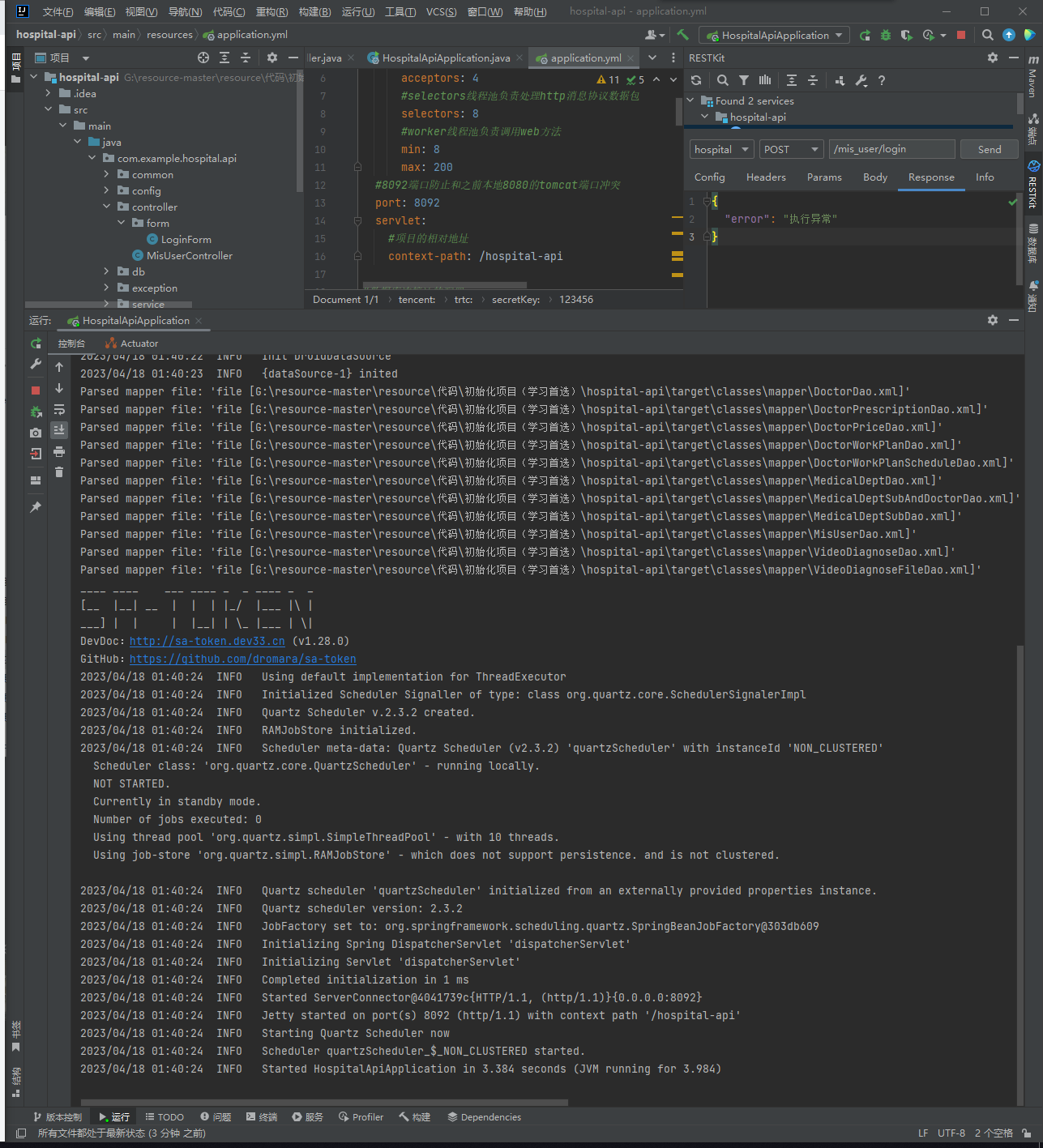Open the 文件(F) menu

[x=58, y=11]
